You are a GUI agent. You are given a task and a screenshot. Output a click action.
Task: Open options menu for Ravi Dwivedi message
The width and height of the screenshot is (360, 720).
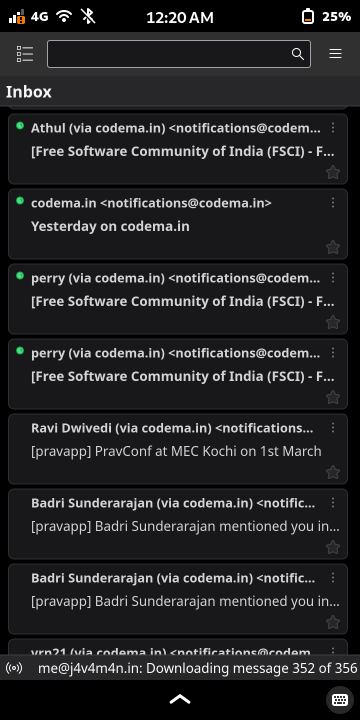pyautogui.click(x=333, y=428)
